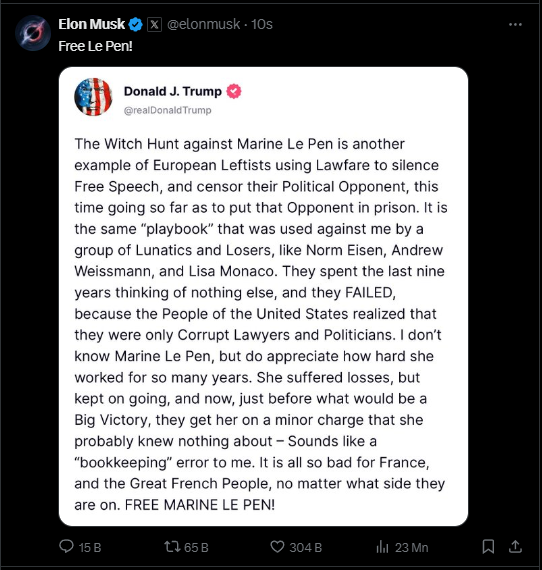Click Elon Musk's blue verified badge
Screen dimensions: 542x570
136,25
